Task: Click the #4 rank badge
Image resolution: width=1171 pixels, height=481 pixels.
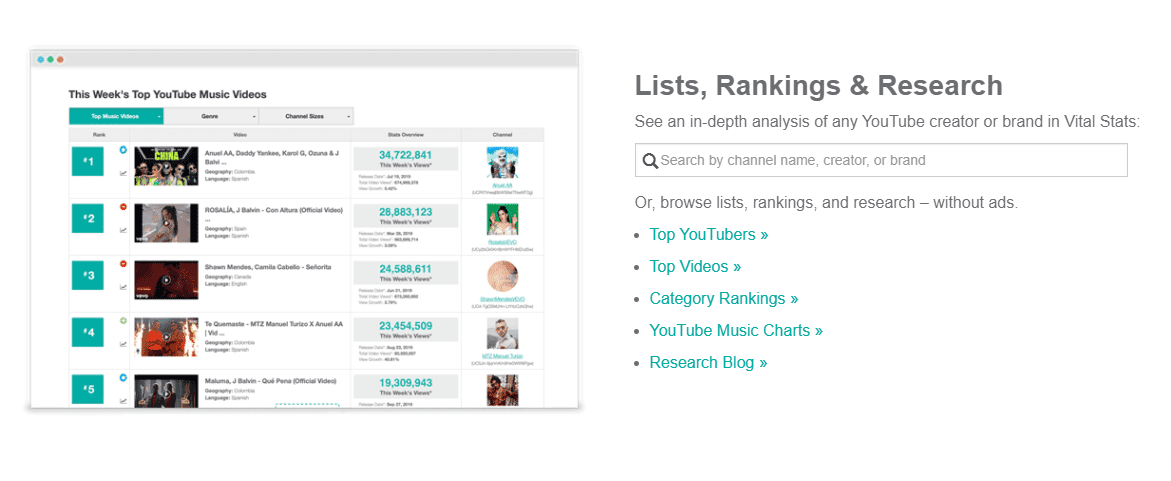Action: [x=90, y=332]
